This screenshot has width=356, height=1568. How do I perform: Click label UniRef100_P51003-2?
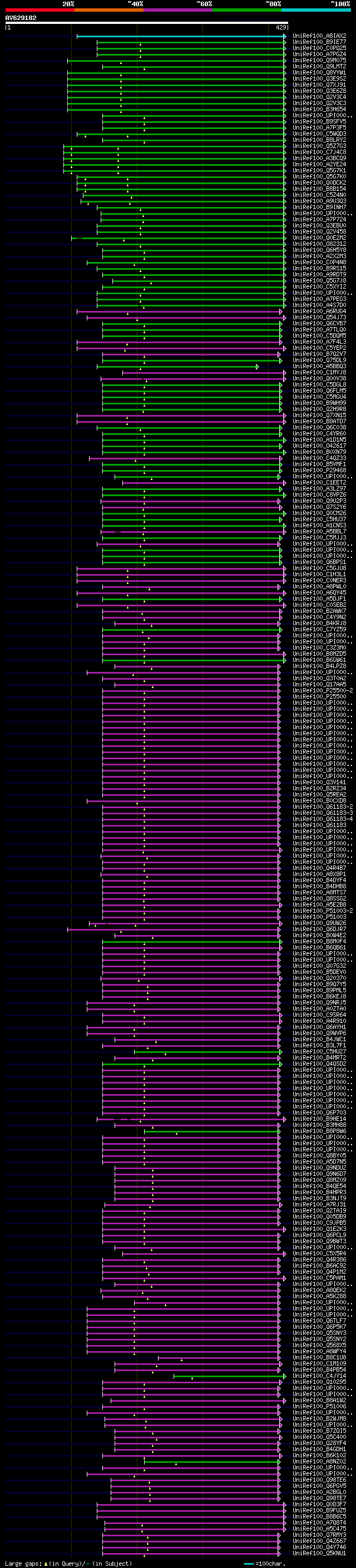point(323,911)
